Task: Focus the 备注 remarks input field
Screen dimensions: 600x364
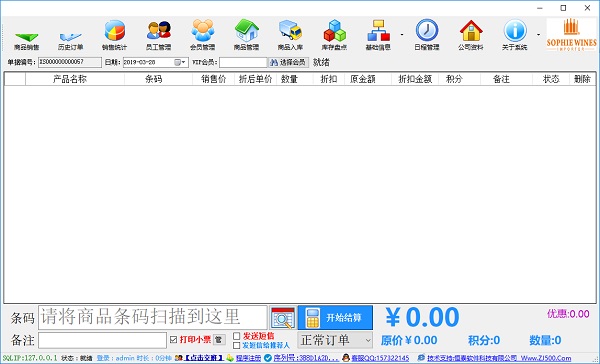Action: 102,340
